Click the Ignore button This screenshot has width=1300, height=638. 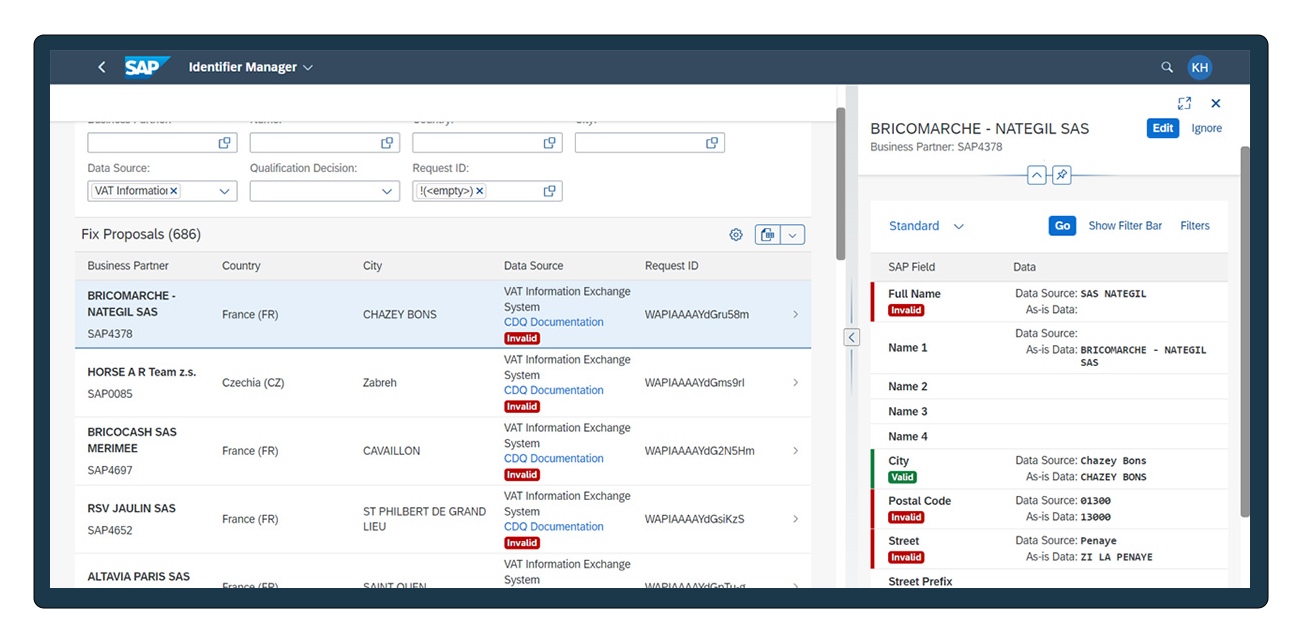pos(1207,128)
